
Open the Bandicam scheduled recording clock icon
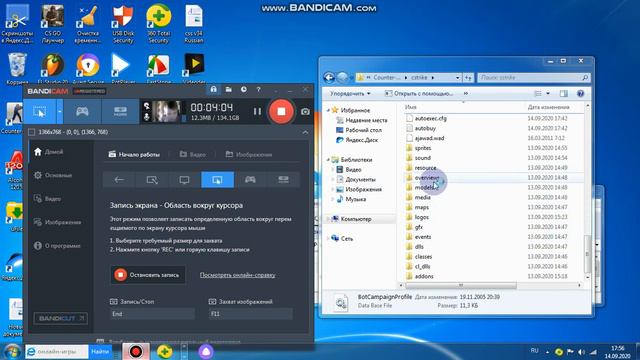(x=244, y=89)
